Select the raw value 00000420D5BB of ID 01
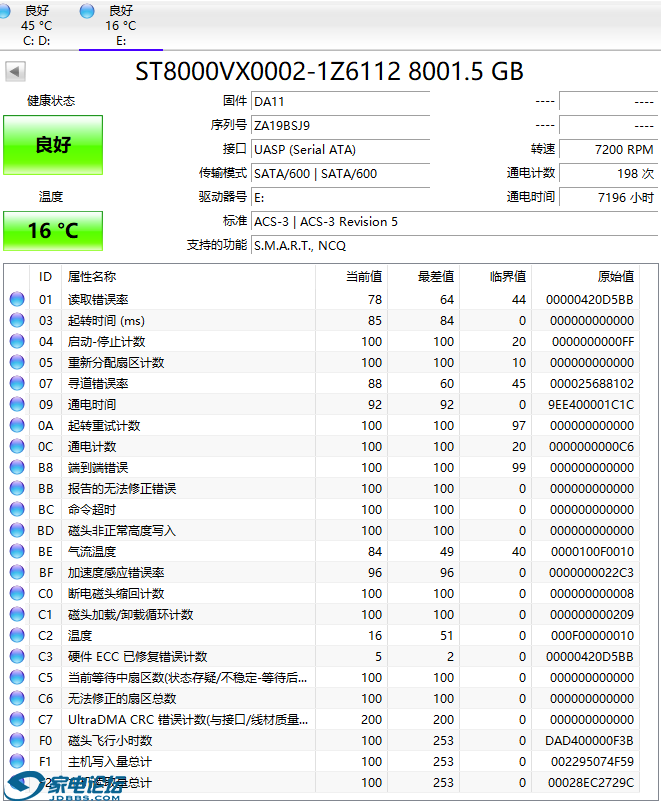The image size is (661, 807). click(589, 300)
